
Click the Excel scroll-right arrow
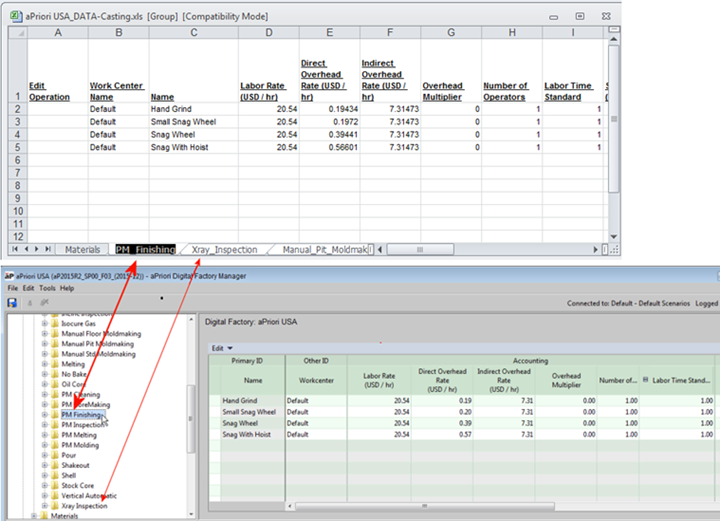[596, 249]
